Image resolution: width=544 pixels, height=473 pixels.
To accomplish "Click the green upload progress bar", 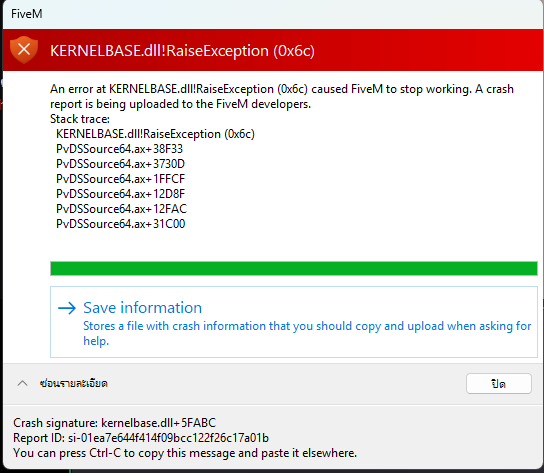I will click(x=294, y=269).
